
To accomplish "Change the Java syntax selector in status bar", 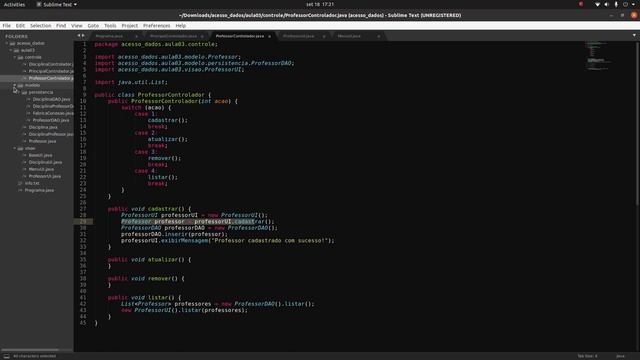I will pos(620,356).
